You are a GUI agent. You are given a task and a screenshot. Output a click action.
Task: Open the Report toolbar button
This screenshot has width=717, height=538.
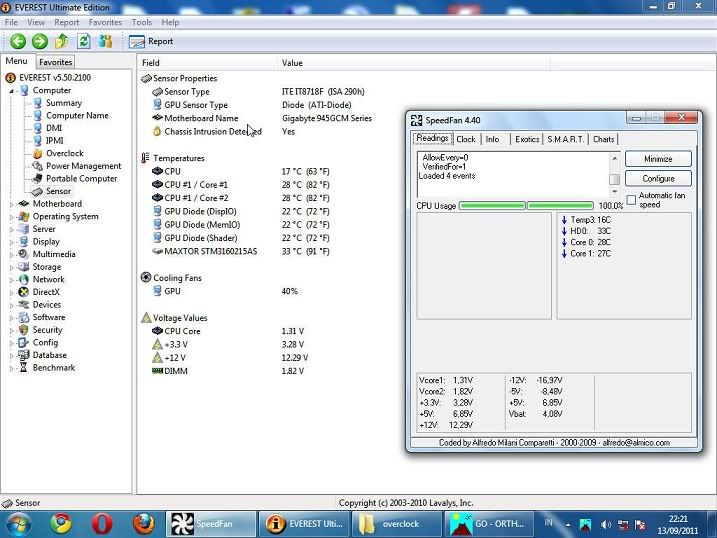pos(151,42)
